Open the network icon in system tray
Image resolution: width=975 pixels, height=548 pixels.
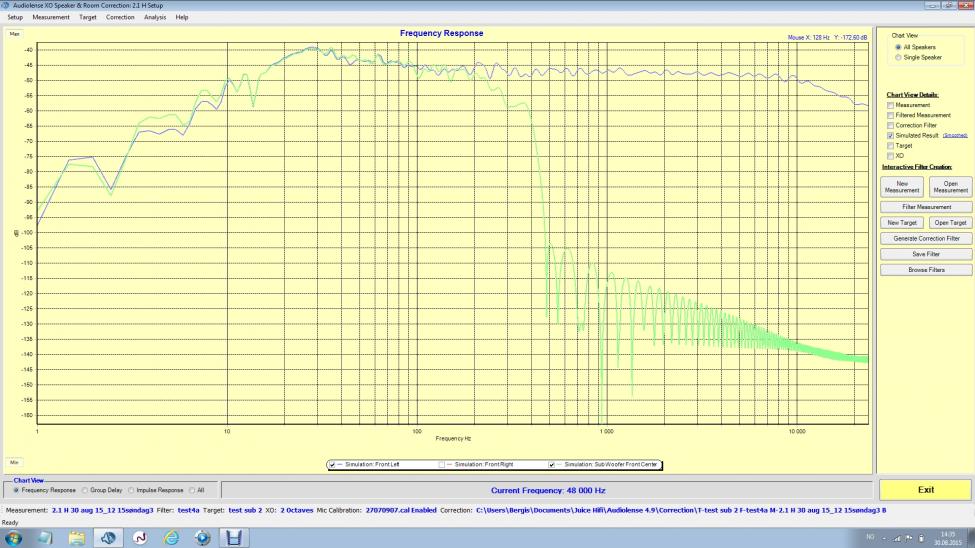click(x=897, y=538)
